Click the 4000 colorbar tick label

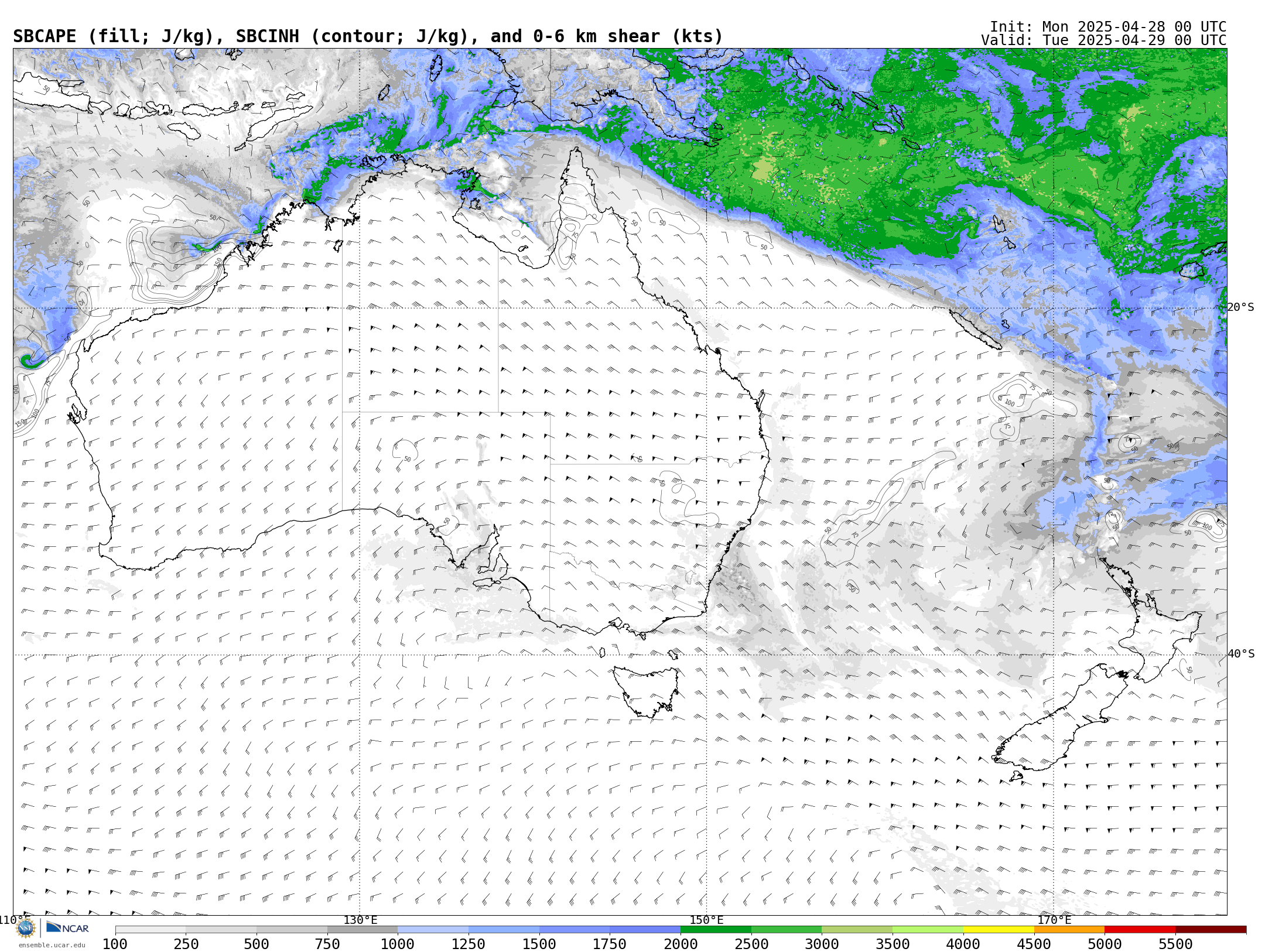click(x=963, y=944)
